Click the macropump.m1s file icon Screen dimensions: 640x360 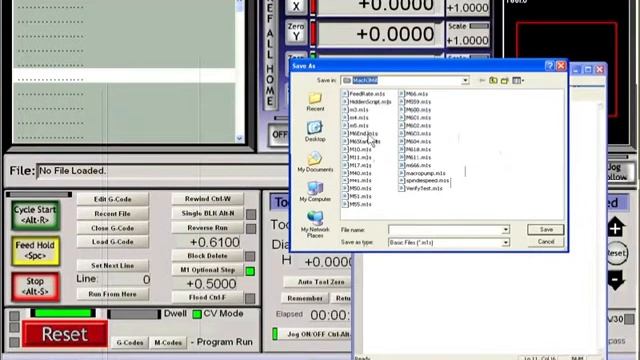tap(402, 173)
